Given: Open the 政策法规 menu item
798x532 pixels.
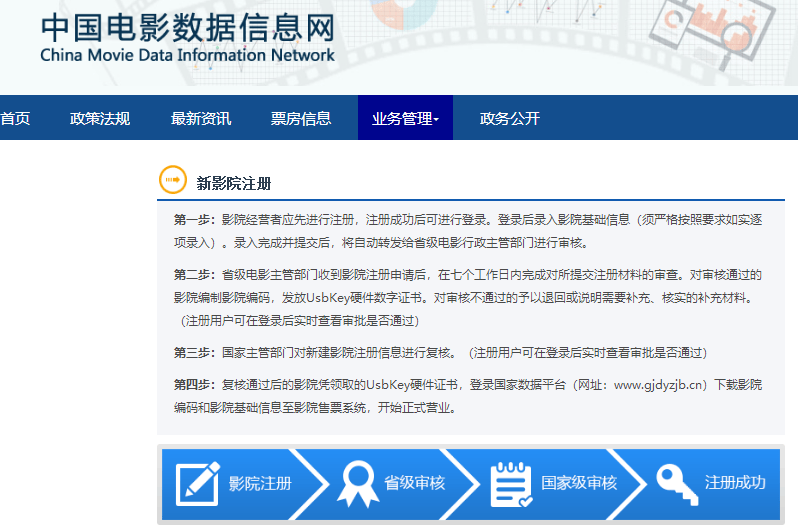Looking at the screenshot, I should point(100,118).
